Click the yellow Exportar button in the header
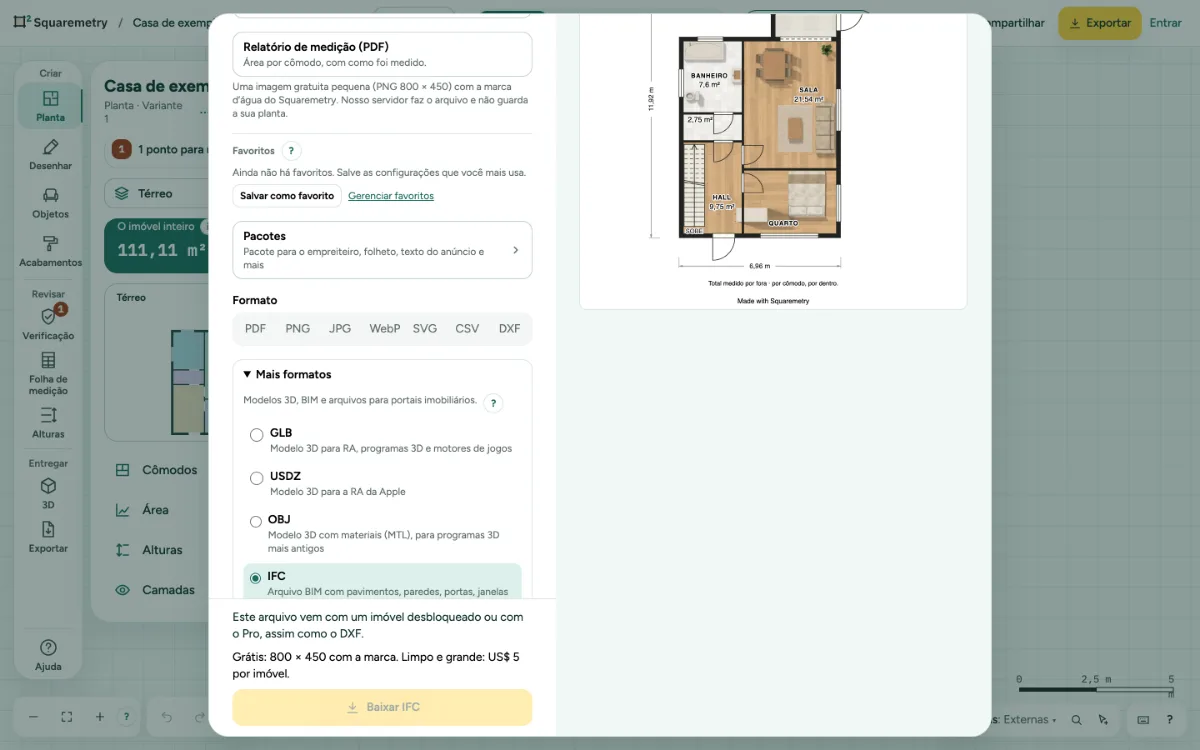1200x750 pixels. [x=1100, y=23]
